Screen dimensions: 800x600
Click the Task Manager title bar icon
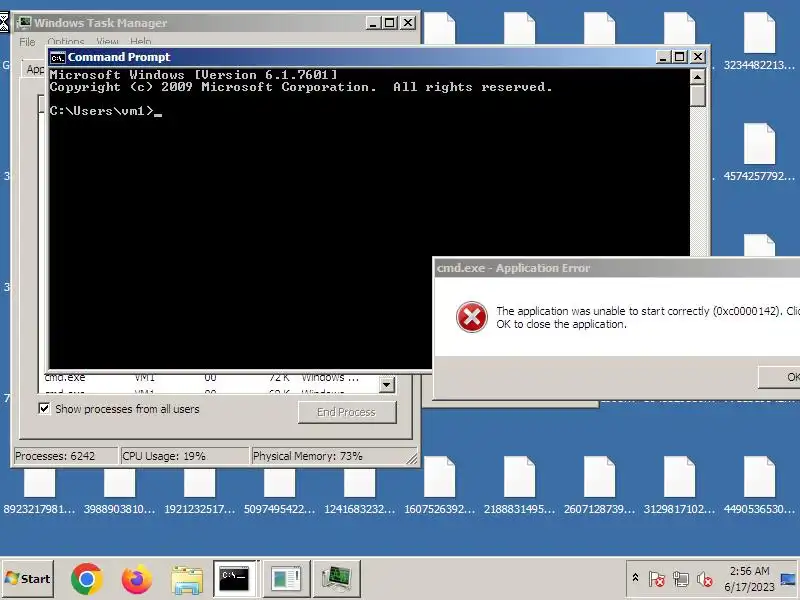(x=24, y=23)
